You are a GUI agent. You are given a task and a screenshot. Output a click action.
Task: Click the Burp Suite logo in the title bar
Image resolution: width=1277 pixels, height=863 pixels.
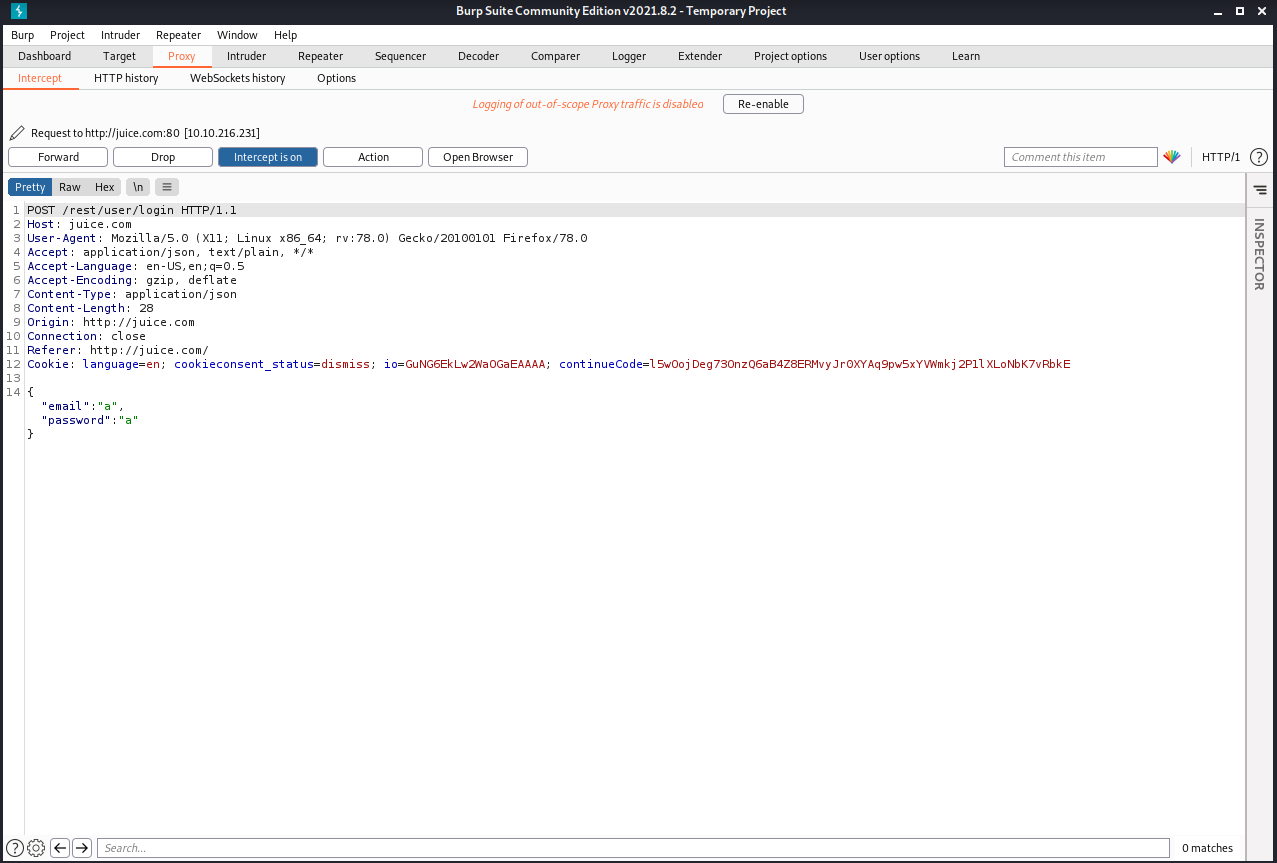(19, 11)
